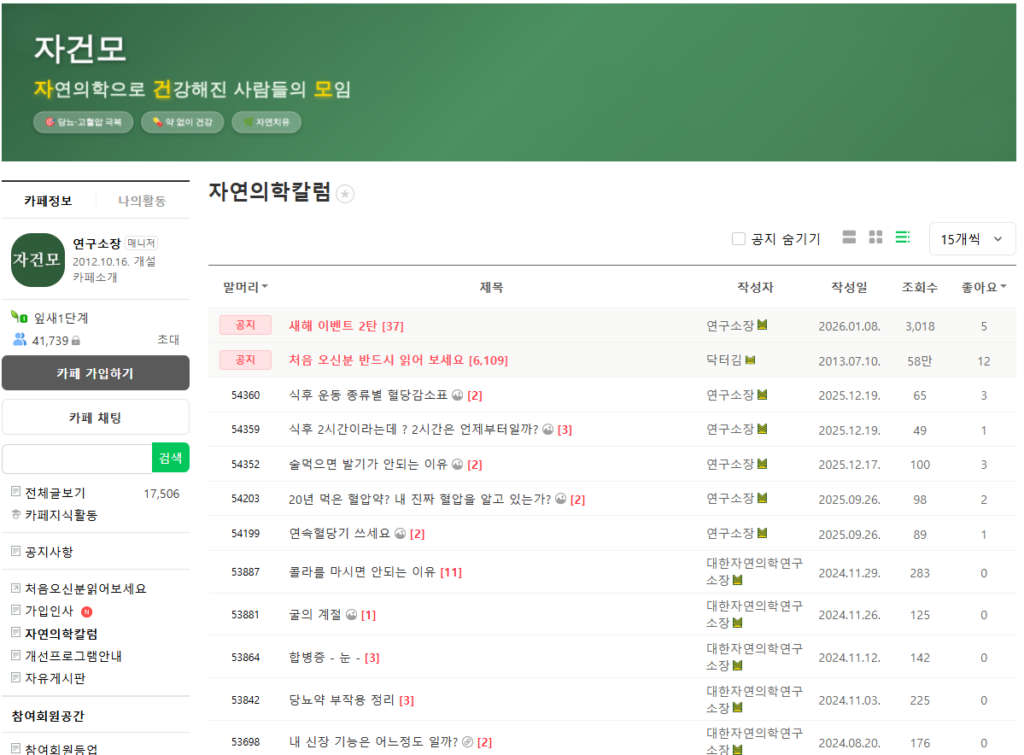This screenshot has height=755, width=1024.
Task: Open the 15개씩 posts-per-page dropdown
Action: pos(971,239)
